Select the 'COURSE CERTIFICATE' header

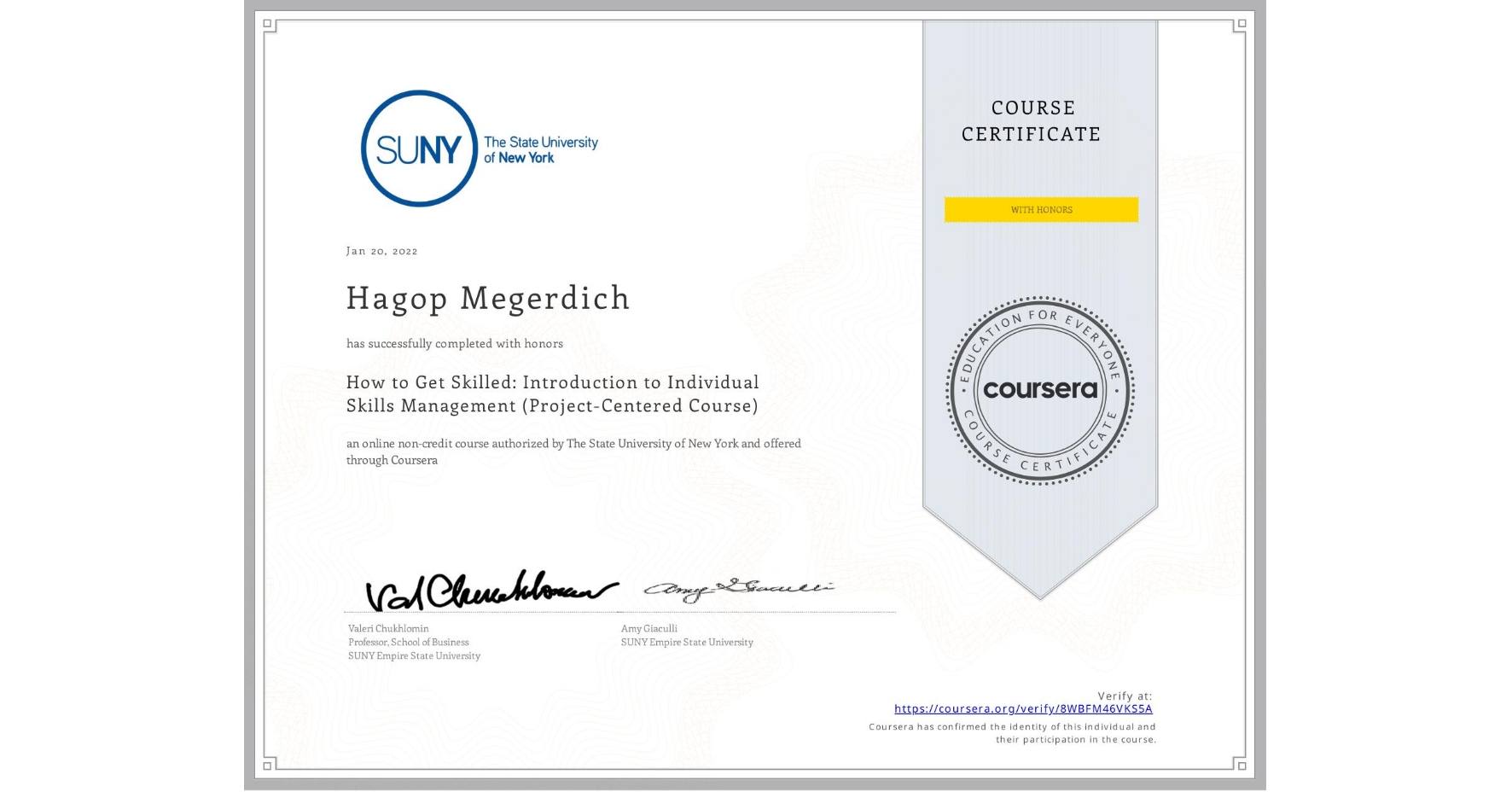pyautogui.click(x=1030, y=121)
